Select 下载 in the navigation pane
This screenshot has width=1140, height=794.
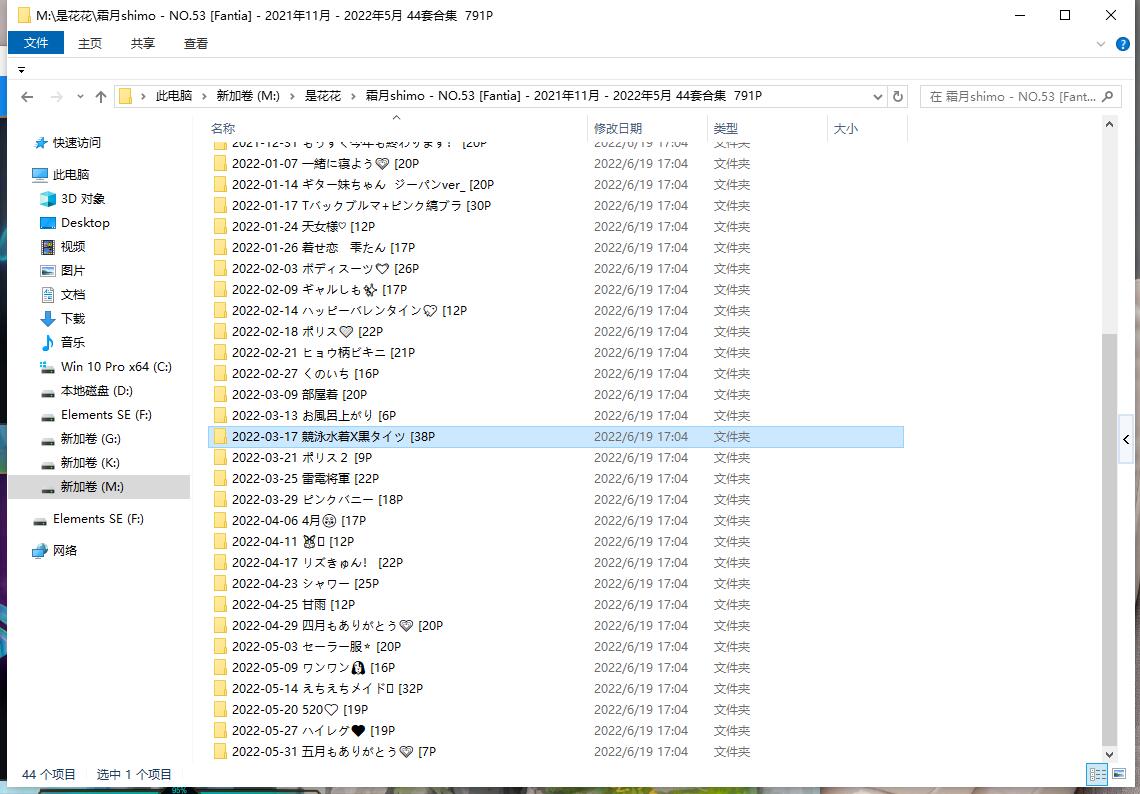click(73, 319)
